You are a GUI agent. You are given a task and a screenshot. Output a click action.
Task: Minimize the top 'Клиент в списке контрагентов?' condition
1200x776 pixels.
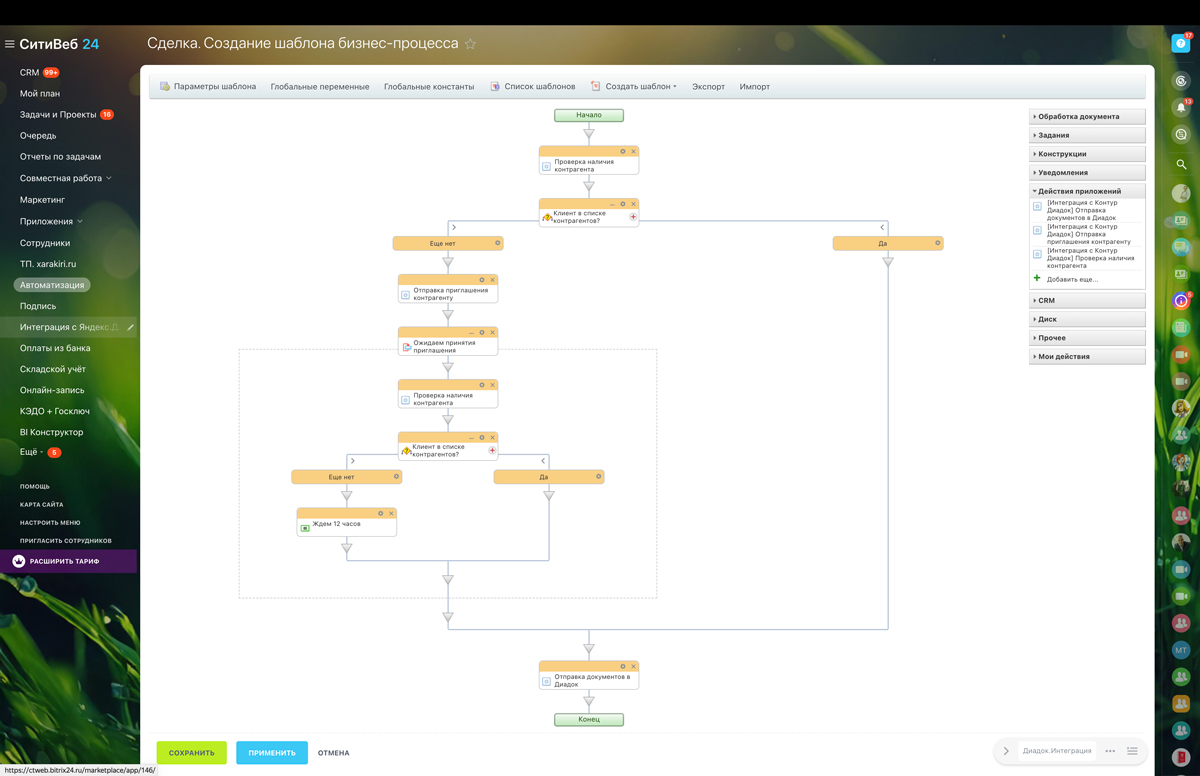click(x=612, y=204)
